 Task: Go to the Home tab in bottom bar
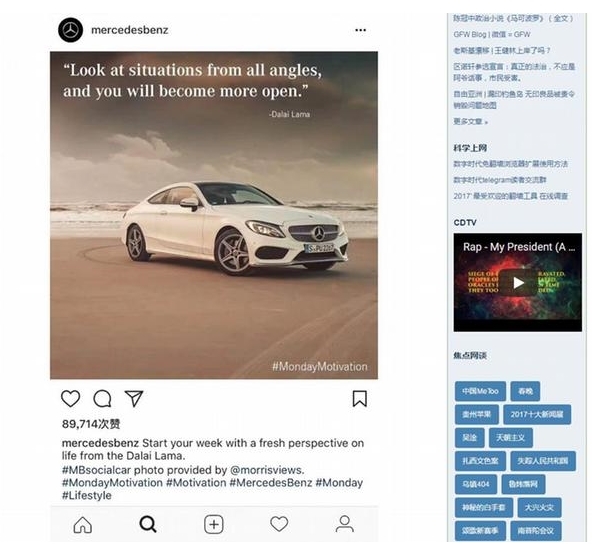click(x=83, y=525)
